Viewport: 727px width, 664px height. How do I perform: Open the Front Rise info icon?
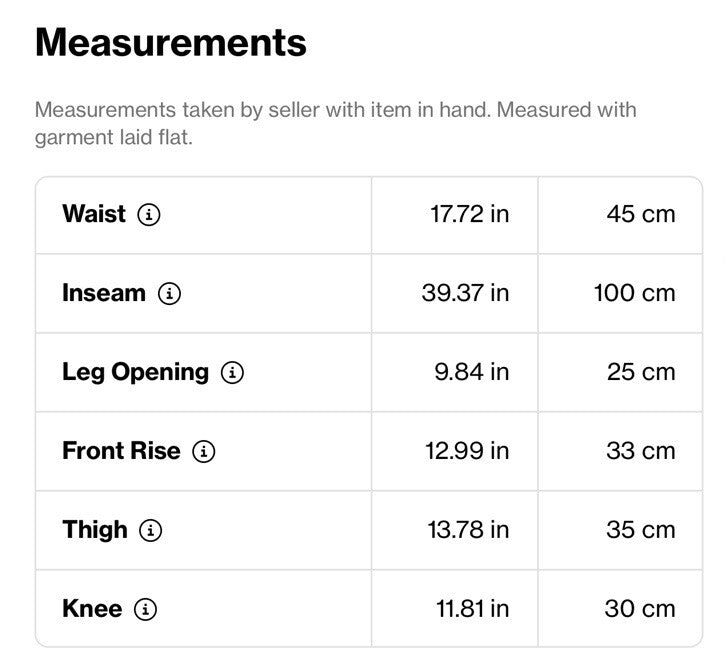(x=204, y=451)
